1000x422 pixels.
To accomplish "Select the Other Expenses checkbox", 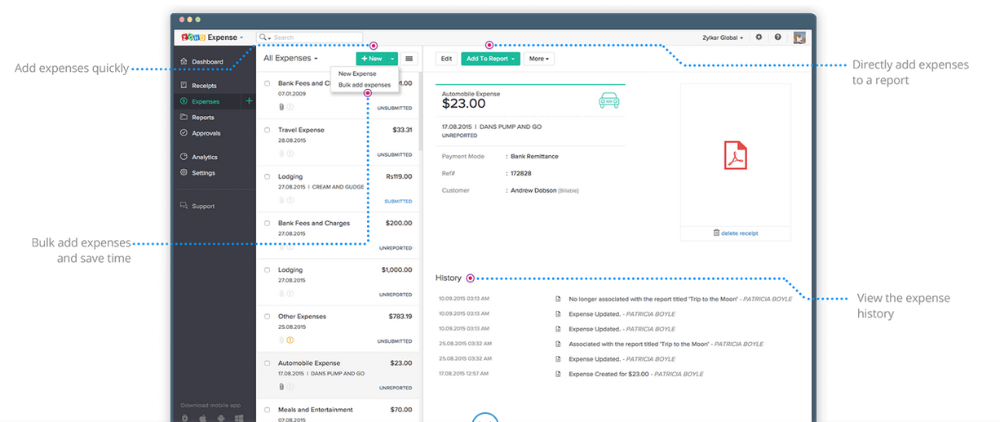I will point(267,316).
